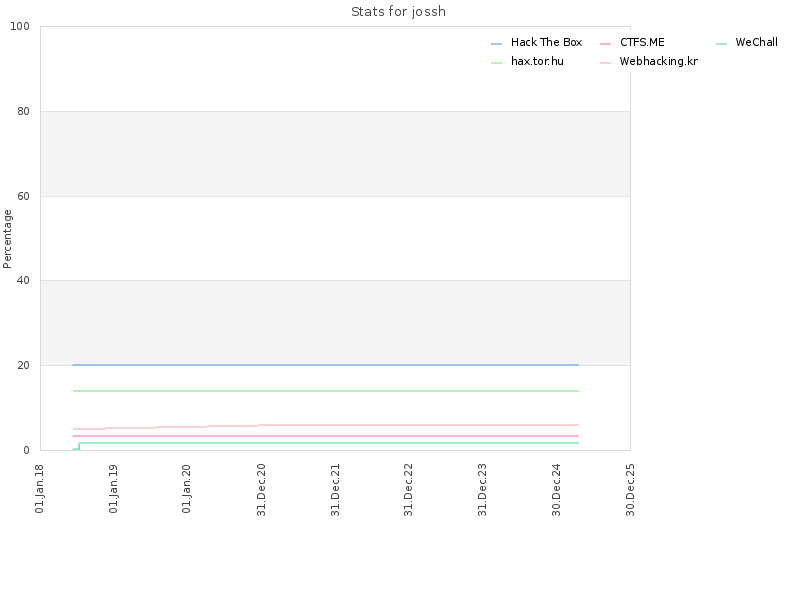The height and width of the screenshot is (600, 800).
Task: Select the Hack The Box legend label
Action: pyautogui.click(x=546, y=42)
